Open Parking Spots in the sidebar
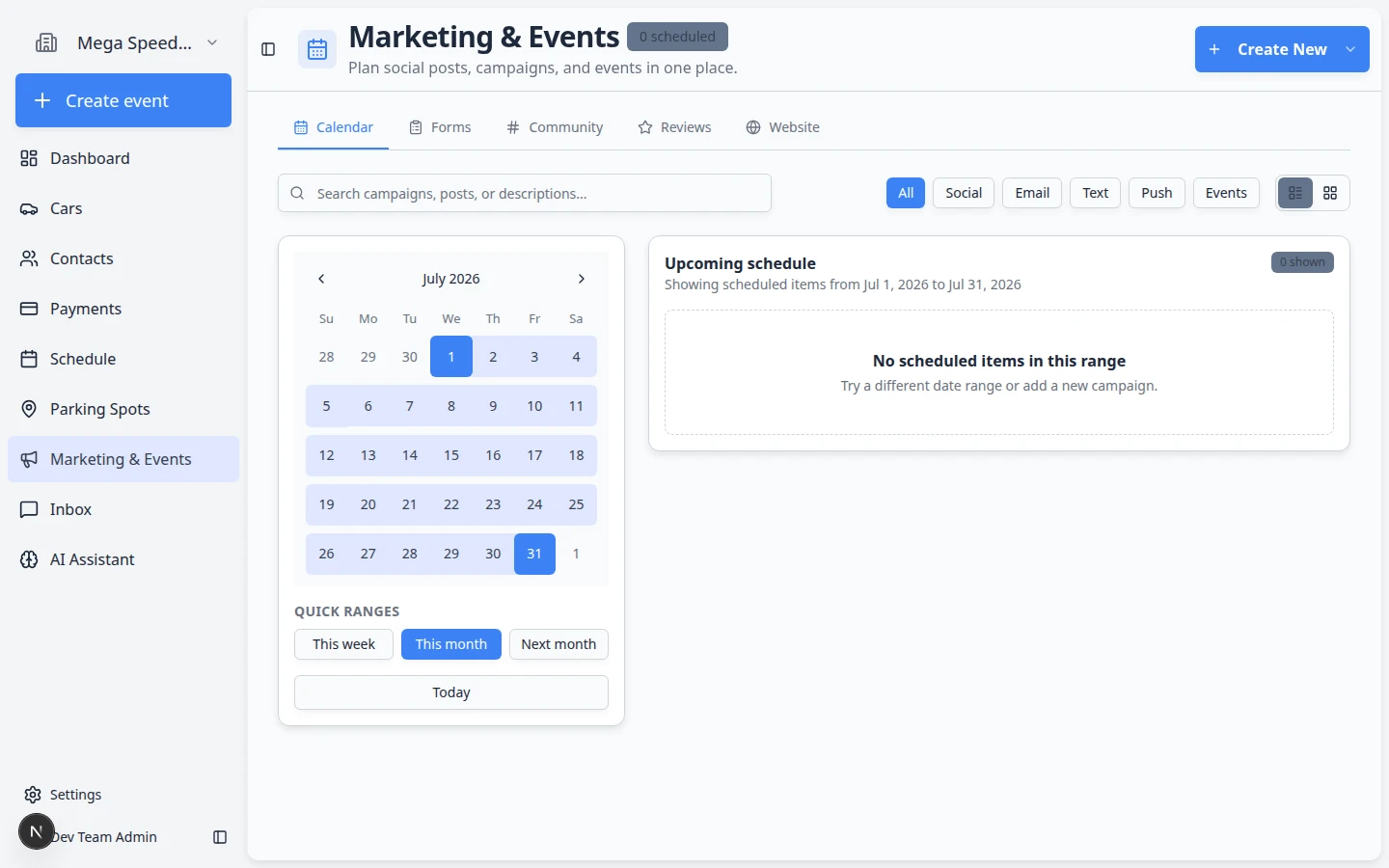The width and height of the screenshot is (1389, 868). pyautogui.click(x=123, y=409)
